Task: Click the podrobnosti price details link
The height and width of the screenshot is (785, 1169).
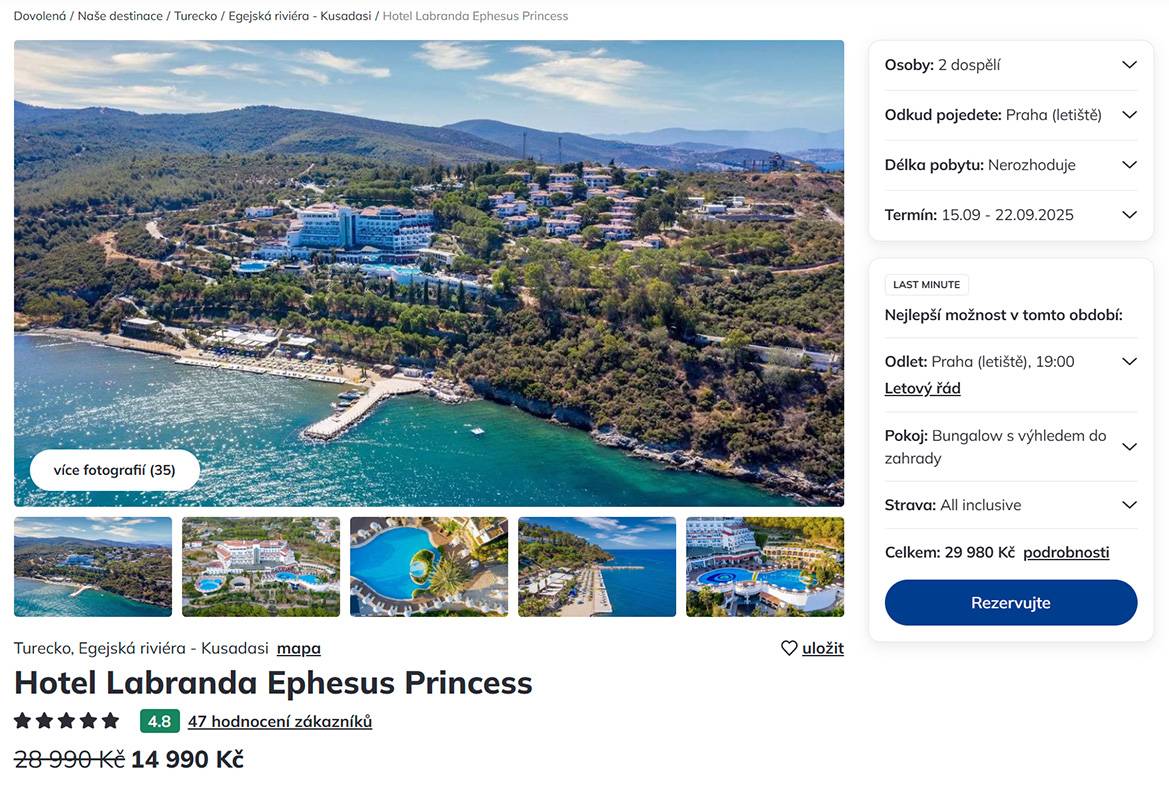Action: click(x=1066, y=552)
